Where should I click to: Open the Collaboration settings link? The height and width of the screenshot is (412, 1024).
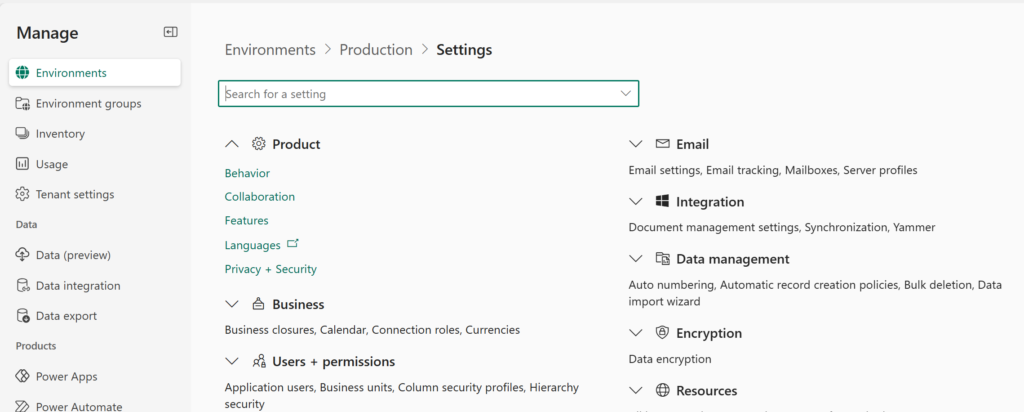point(259,197)
